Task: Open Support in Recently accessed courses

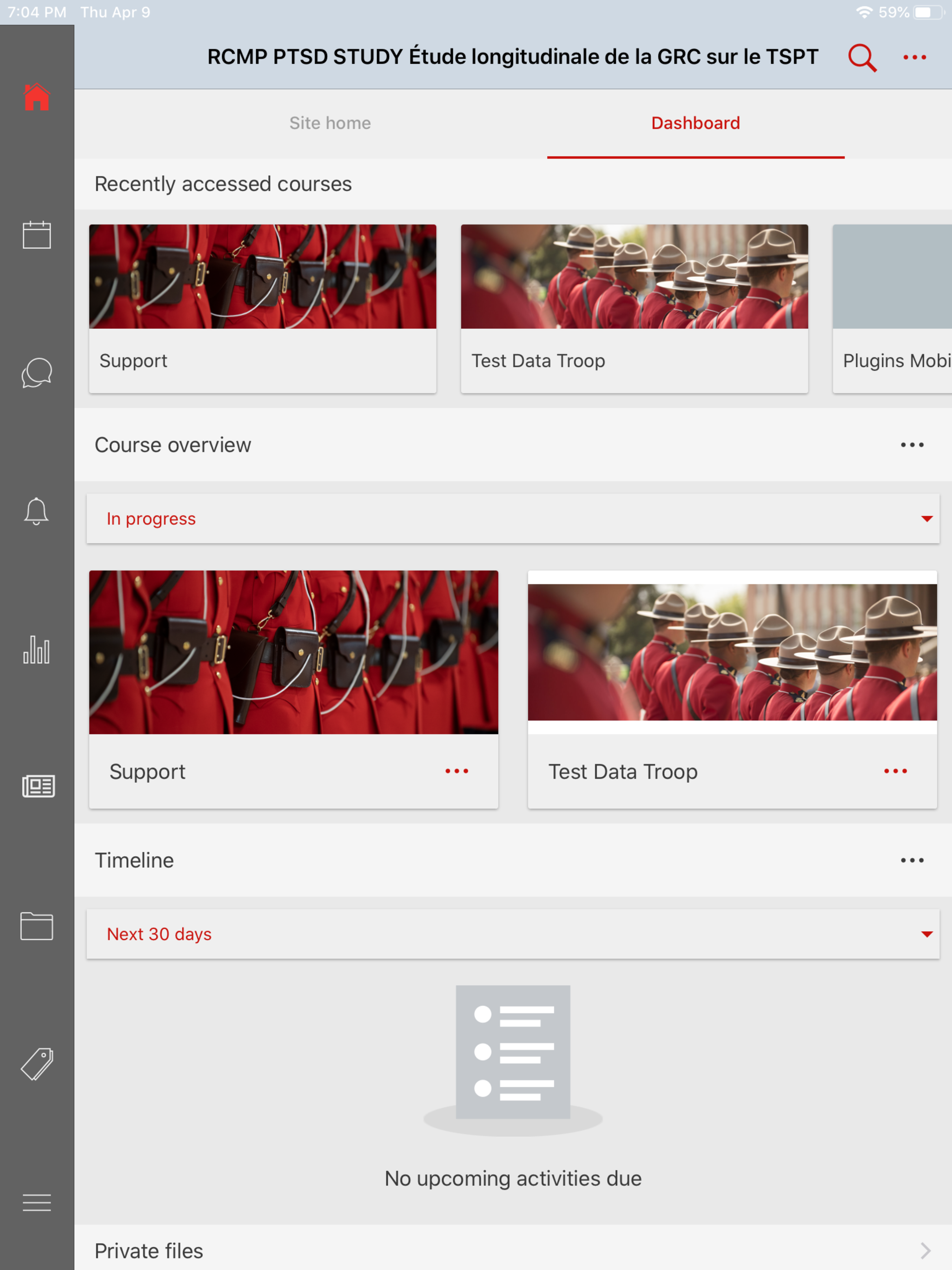Action: click(262, 309)
